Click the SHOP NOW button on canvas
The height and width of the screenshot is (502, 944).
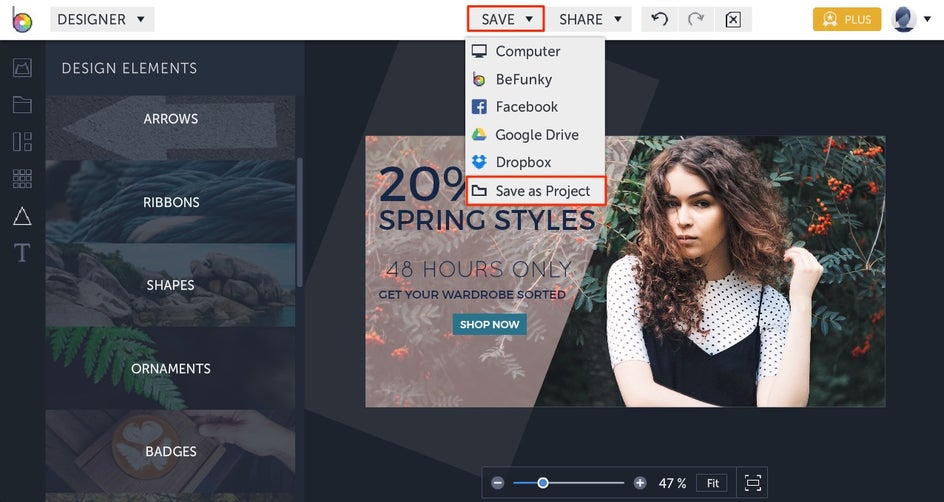(489, 324)
